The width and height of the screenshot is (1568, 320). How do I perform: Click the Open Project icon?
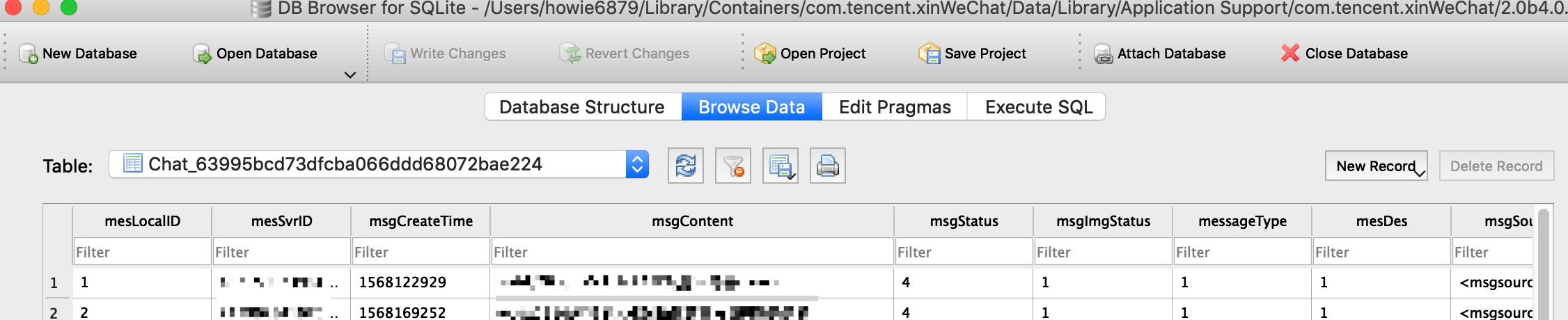click(x=765, y=54)
